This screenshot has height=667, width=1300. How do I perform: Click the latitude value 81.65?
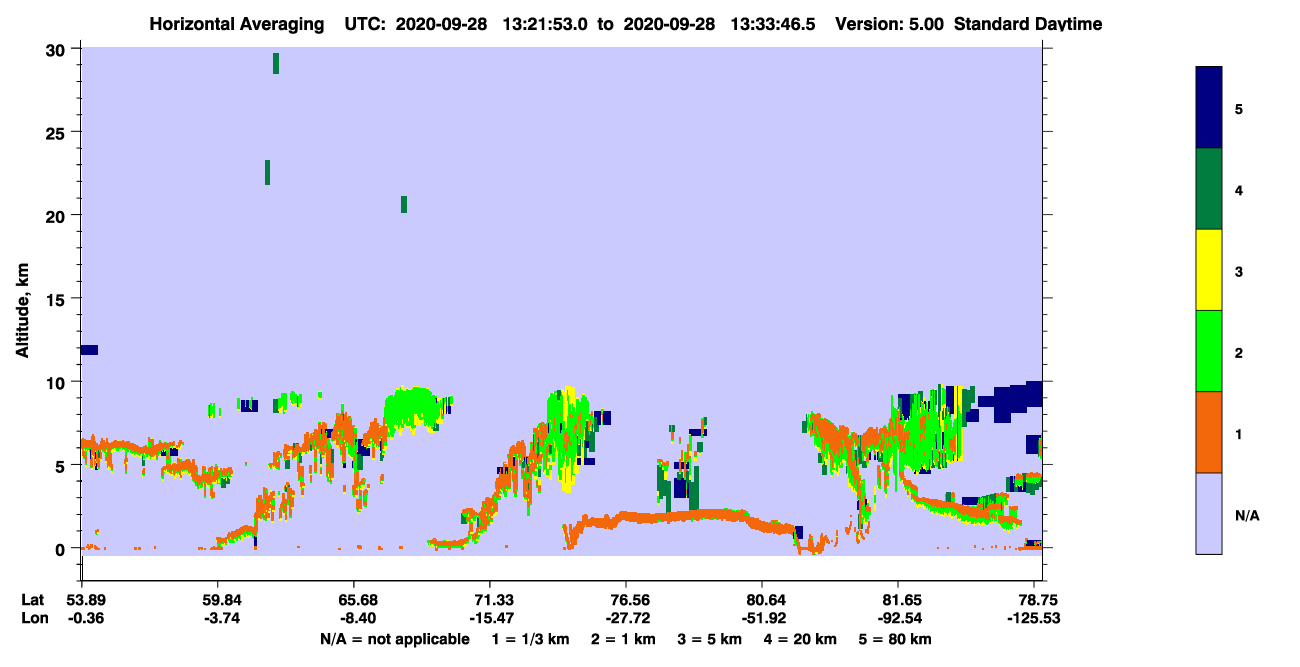pos(900,600)
